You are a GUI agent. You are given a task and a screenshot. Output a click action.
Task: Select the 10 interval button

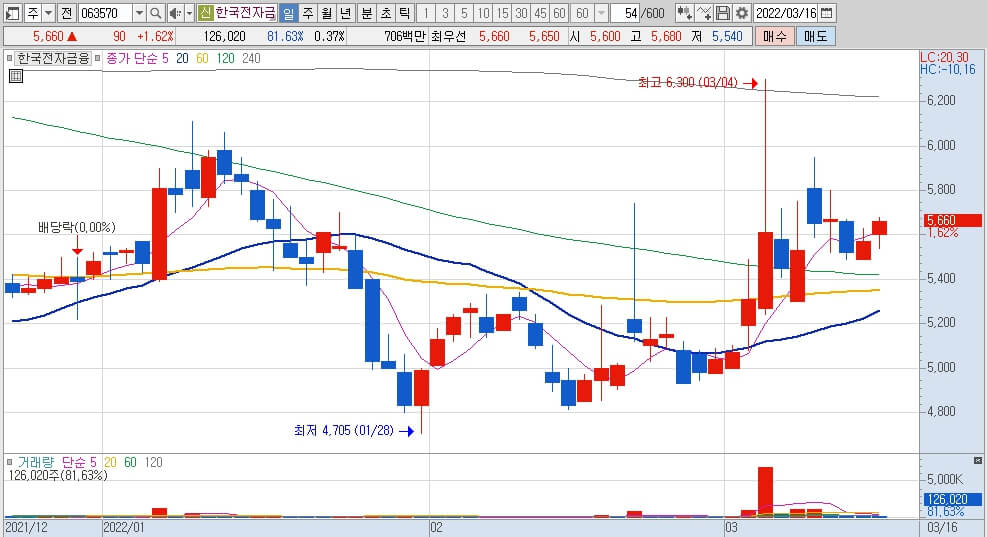(x=483, y=13)
